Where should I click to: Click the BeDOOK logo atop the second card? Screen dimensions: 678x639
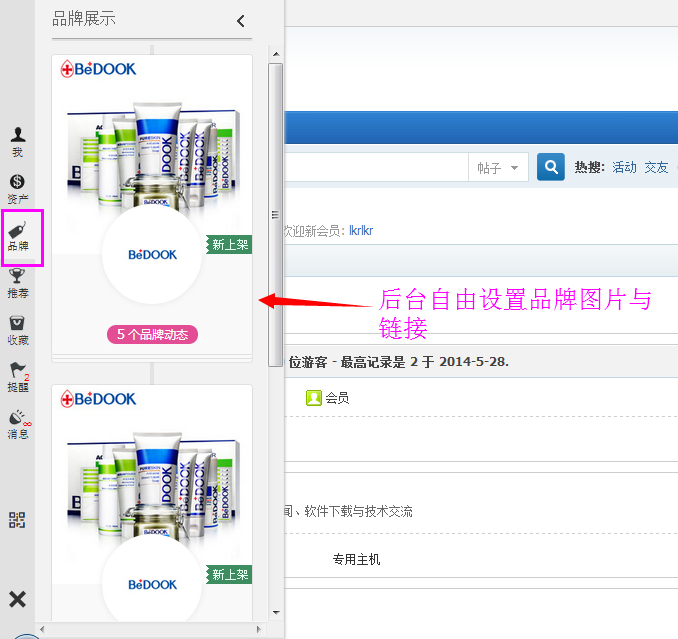point(98,399)
